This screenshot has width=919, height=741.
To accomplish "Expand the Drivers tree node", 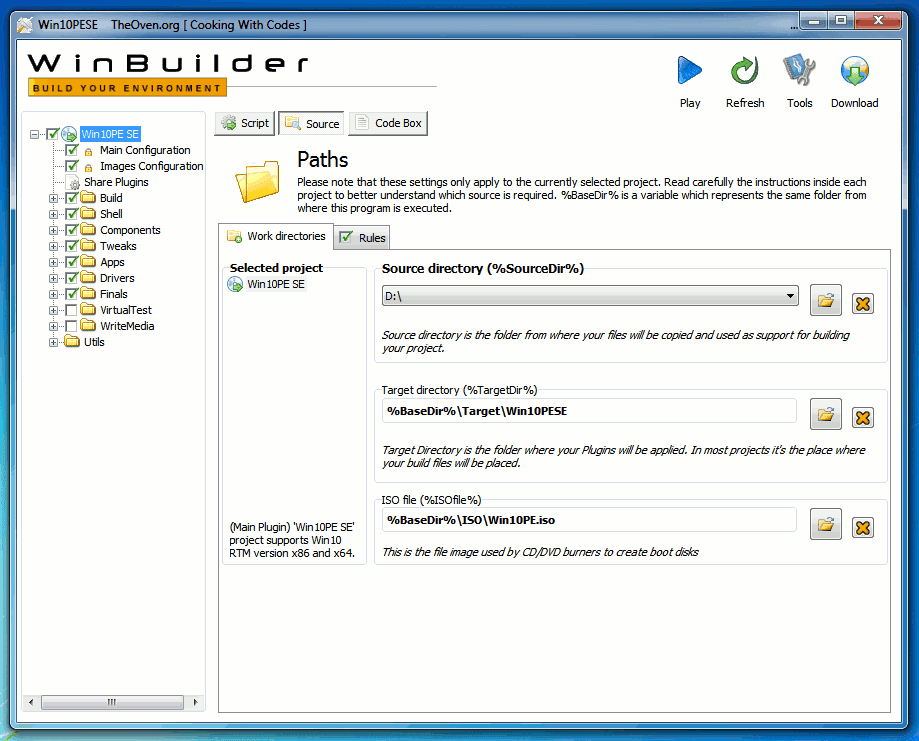I will (x=53, y=278).
